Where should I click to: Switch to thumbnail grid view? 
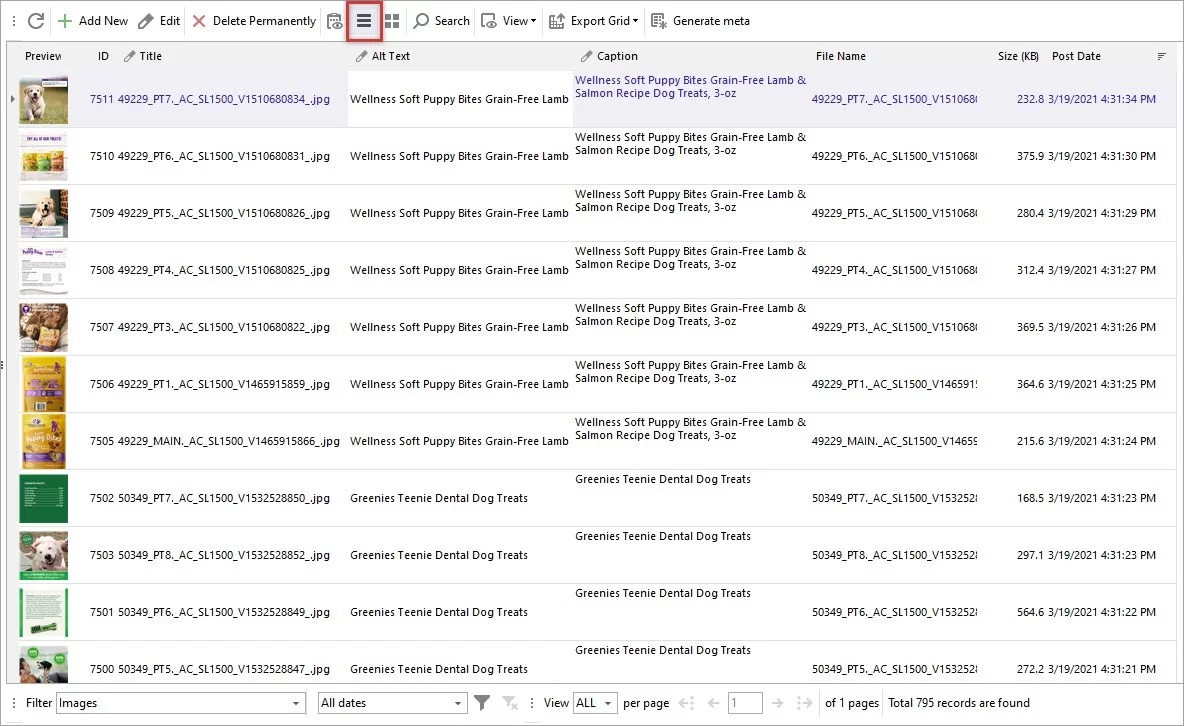(x=392, y=20)
